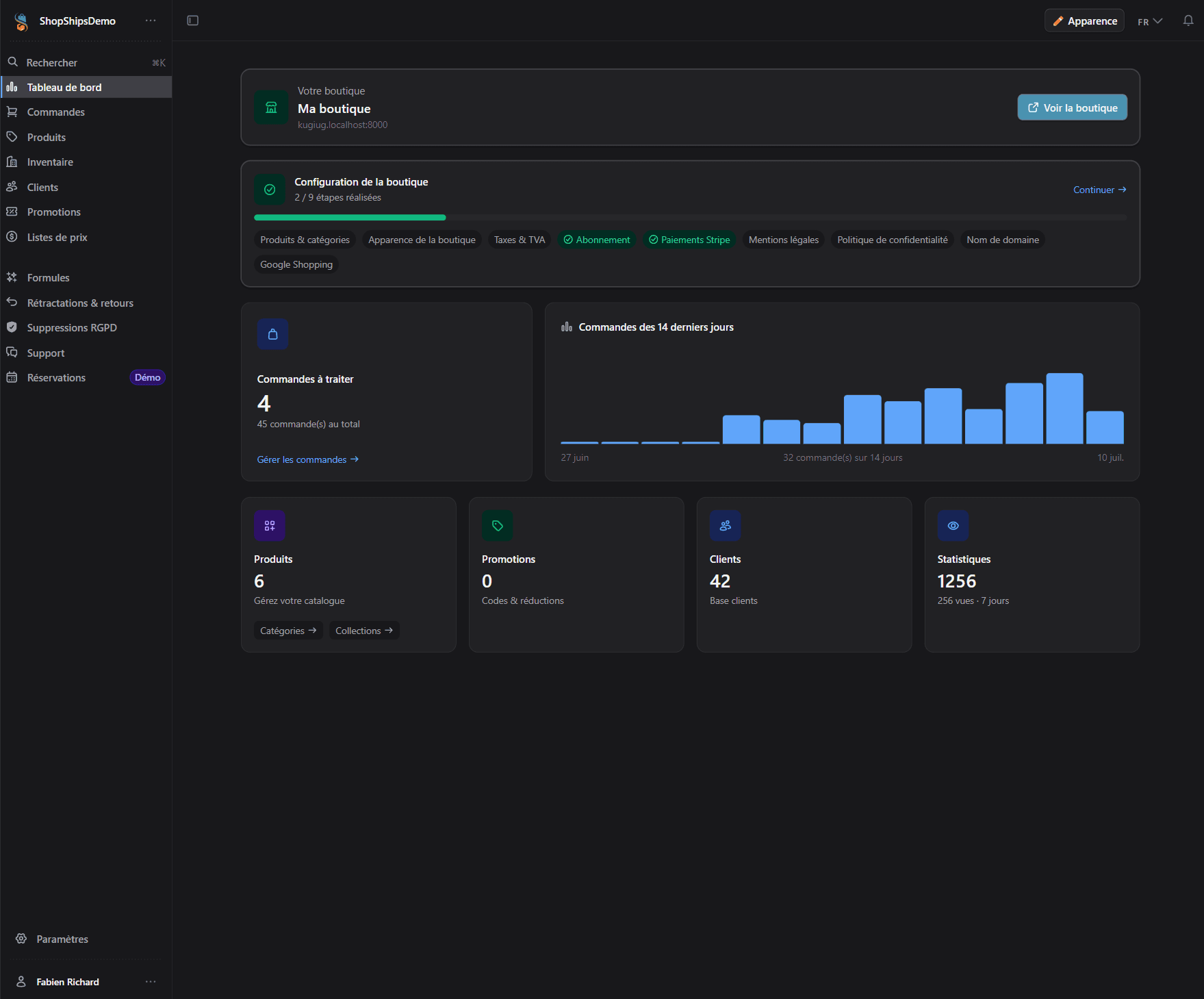Click the search magnifier icon

pyautogui.click(x=12, y=62)
